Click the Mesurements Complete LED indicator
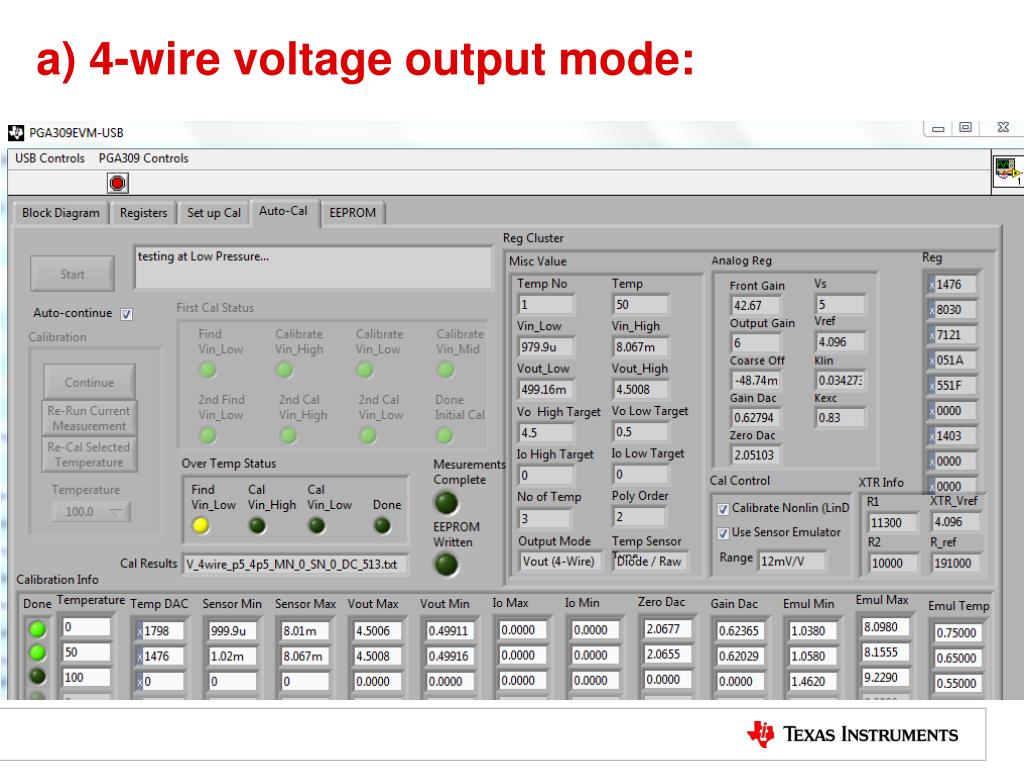 pos(447,503)
